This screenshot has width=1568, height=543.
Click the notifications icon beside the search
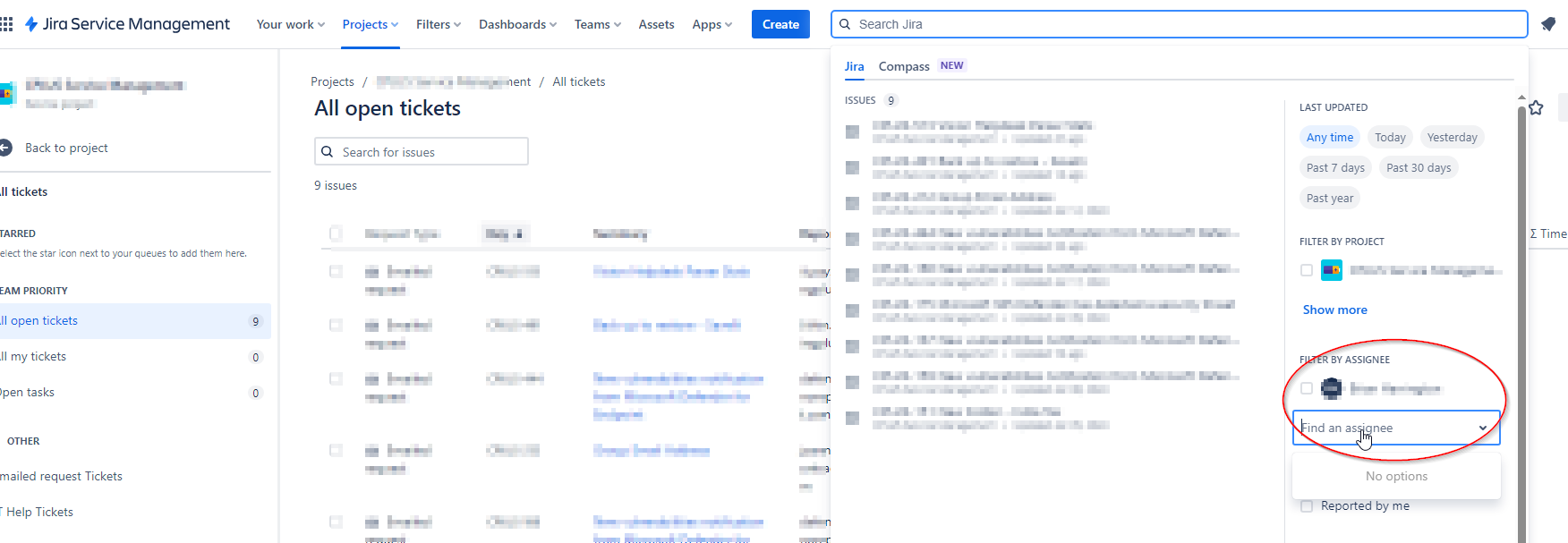1548,24
